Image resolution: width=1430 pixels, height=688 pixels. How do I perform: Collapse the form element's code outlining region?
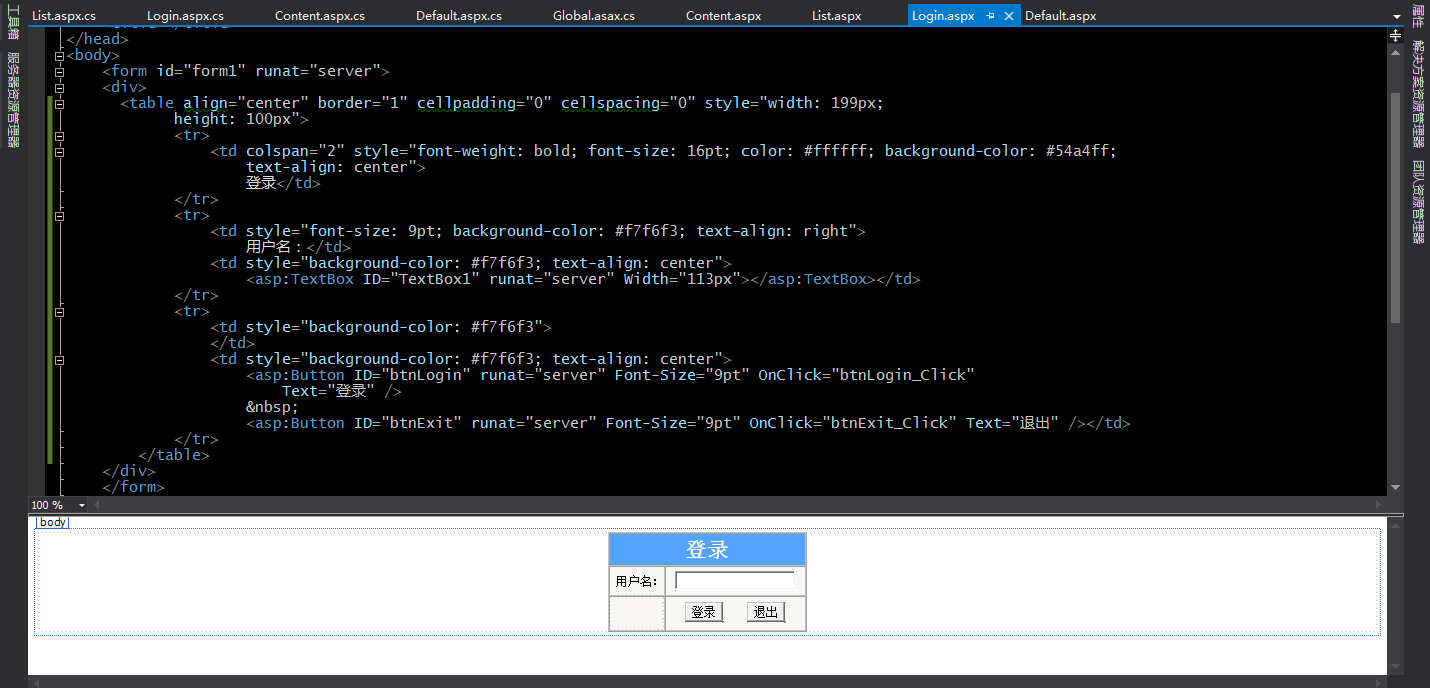pyautogui.click(x=60, y=71)
